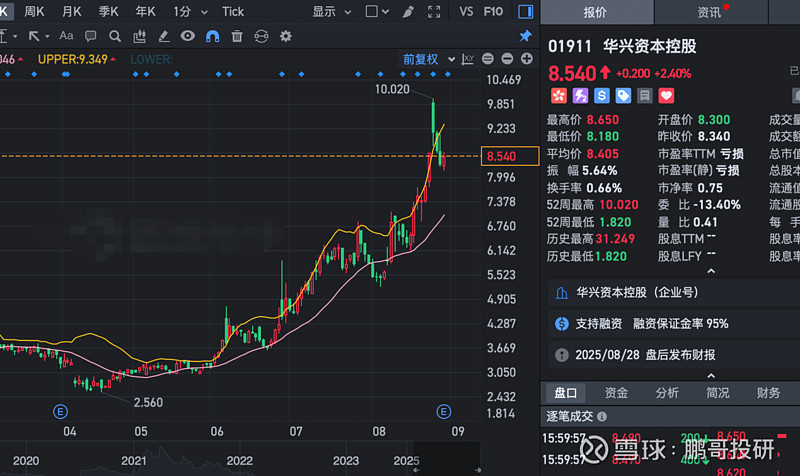The width and height of the screenshot is (800, 476).
Task: Collapse the quote details chevron
Action: tap(711, 271)
